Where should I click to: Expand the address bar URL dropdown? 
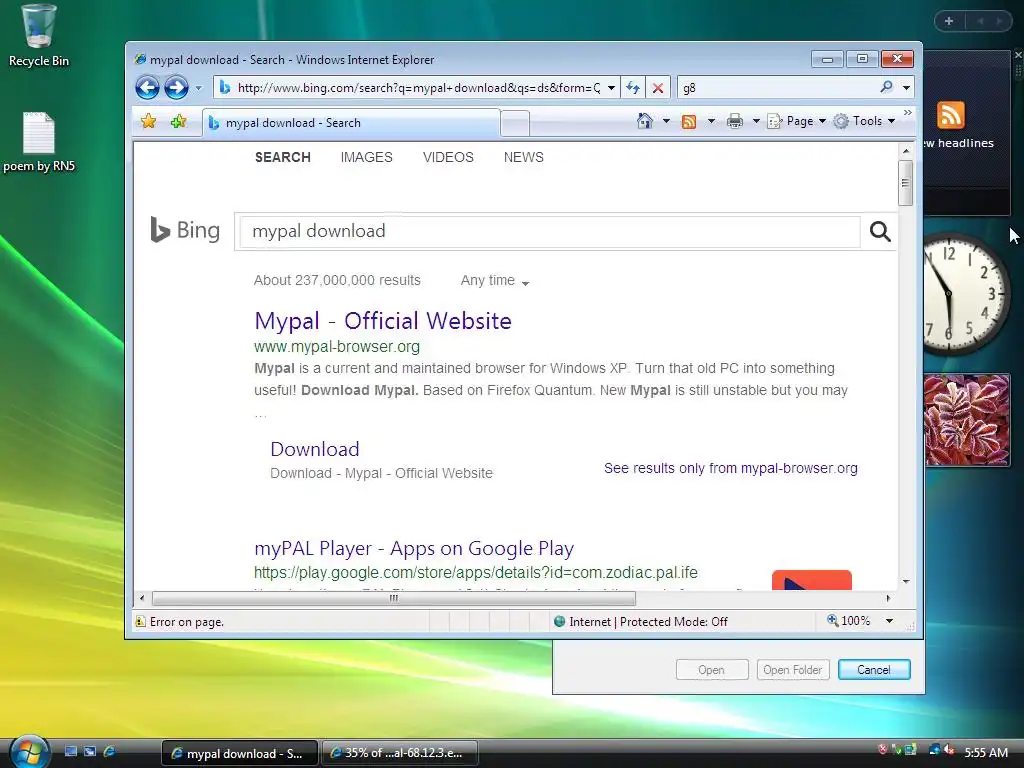point(611,88)
